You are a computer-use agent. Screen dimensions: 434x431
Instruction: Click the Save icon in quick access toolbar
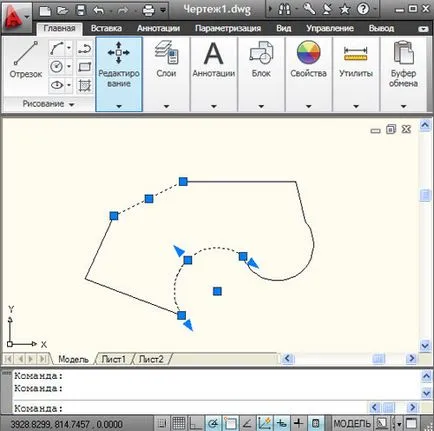coord(81,10)
